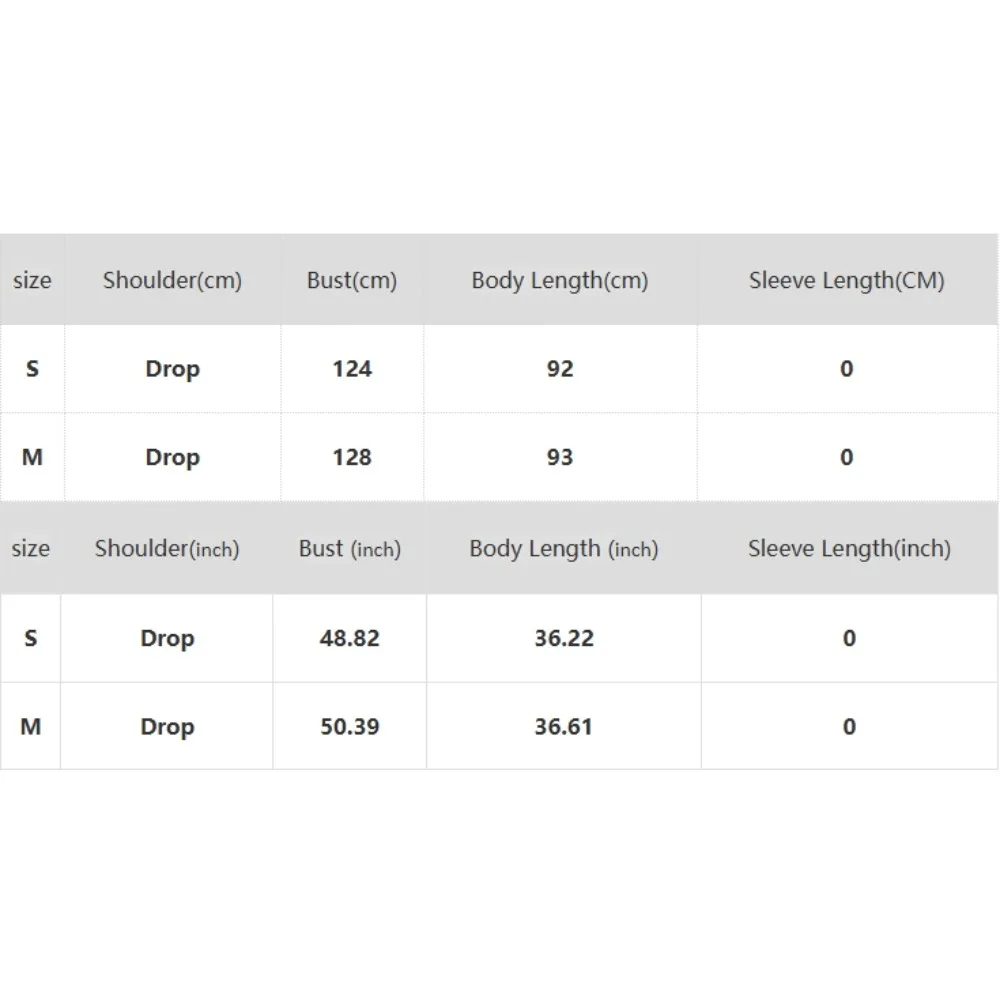Click the Shoulder(inch) column header
1000x1000 pixels.
[167, 549]
